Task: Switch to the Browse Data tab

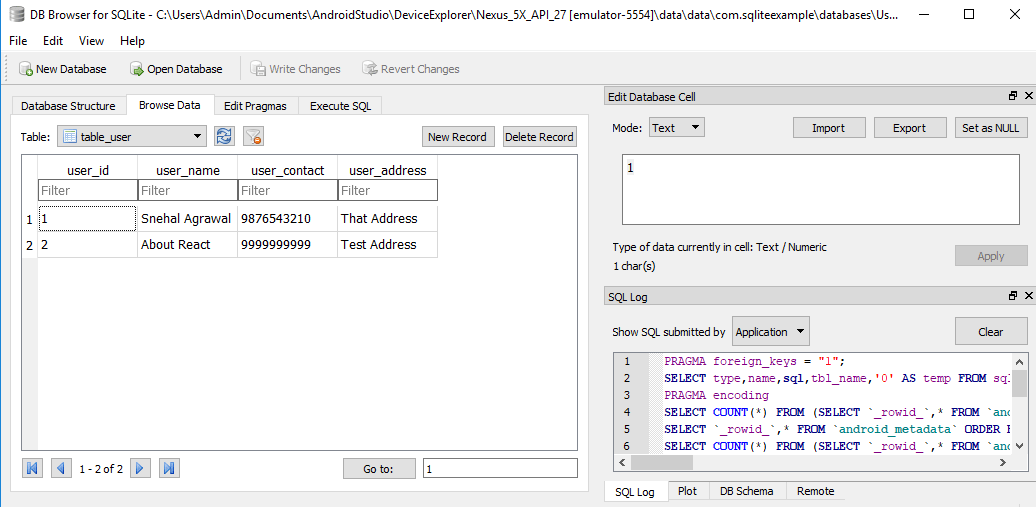Action: coord(170,104)
